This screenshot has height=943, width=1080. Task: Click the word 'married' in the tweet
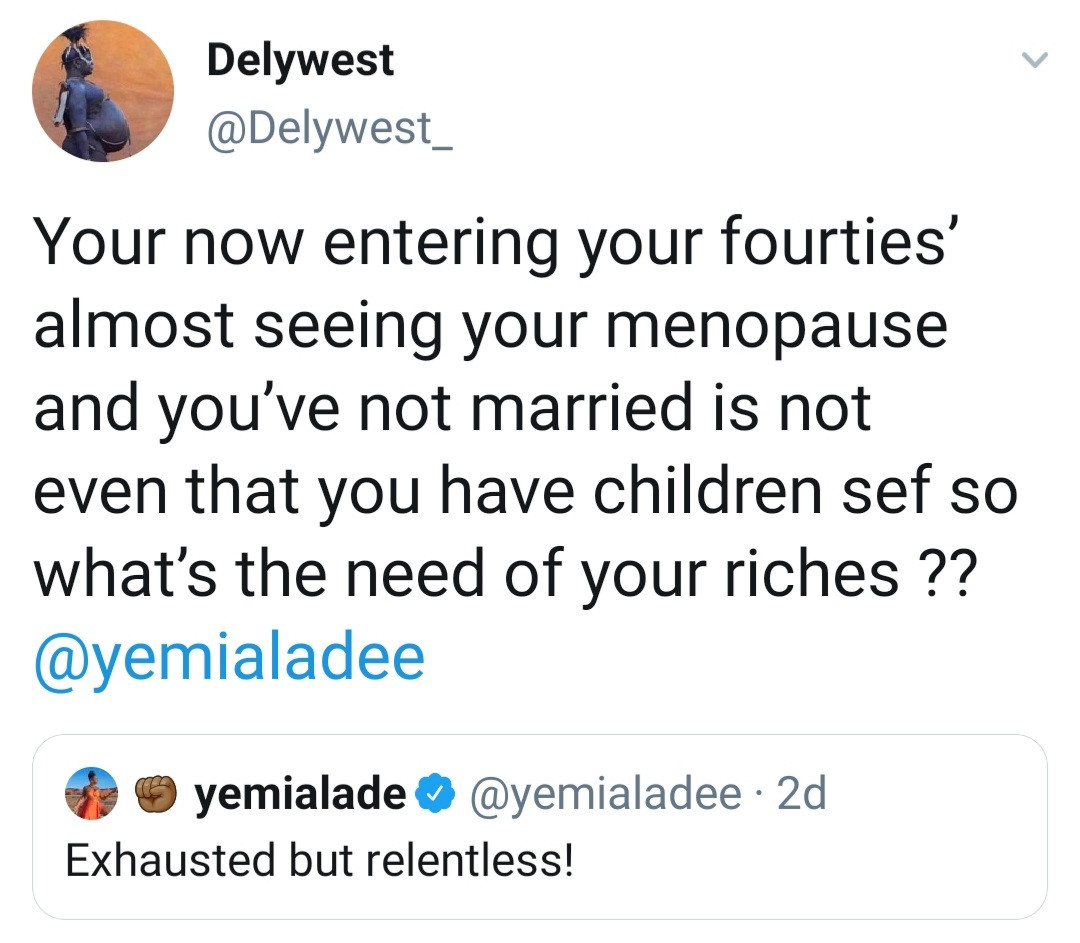pyautogui.click(x=548, y=410)
